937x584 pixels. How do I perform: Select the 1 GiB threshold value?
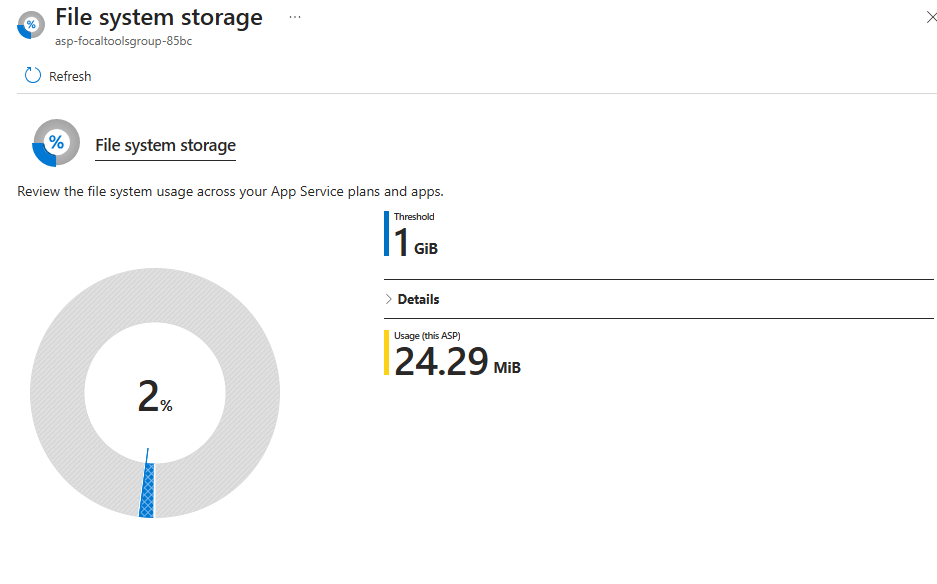pyautogui.click(x=416, y=243)
